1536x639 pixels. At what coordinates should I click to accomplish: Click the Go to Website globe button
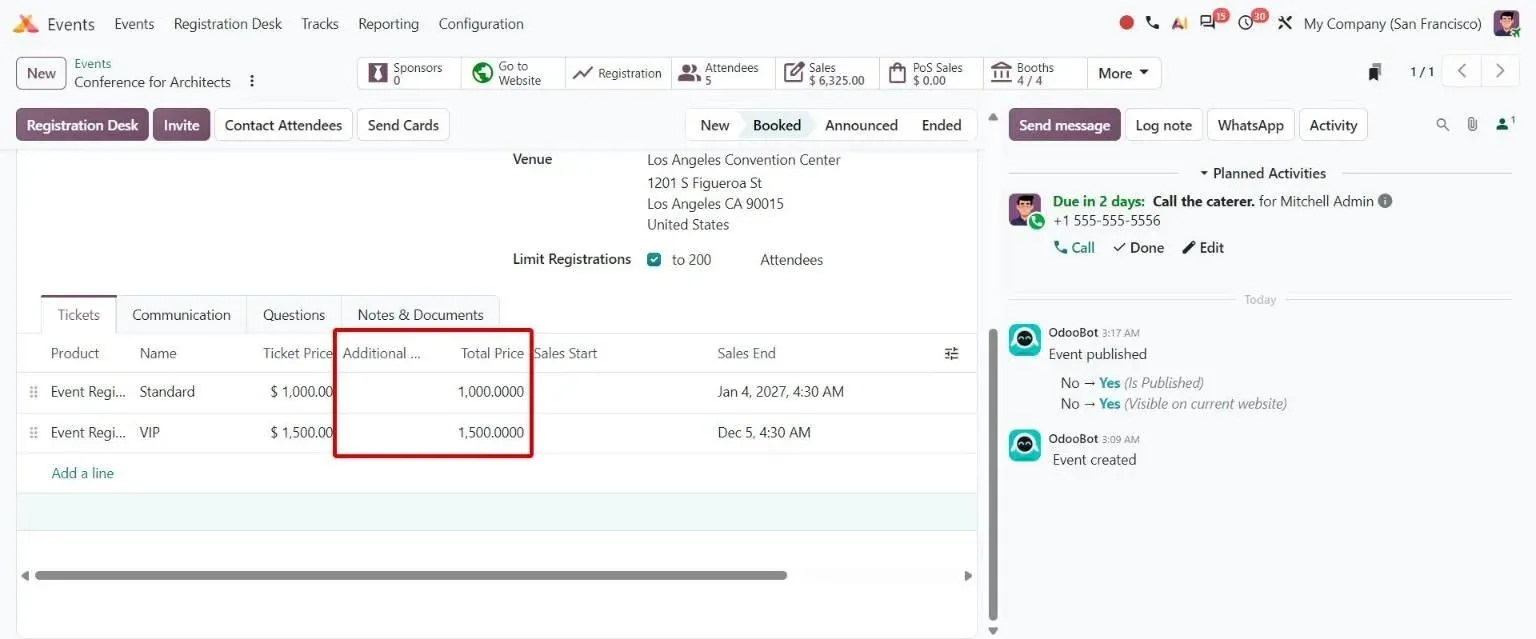click(513, 73)
